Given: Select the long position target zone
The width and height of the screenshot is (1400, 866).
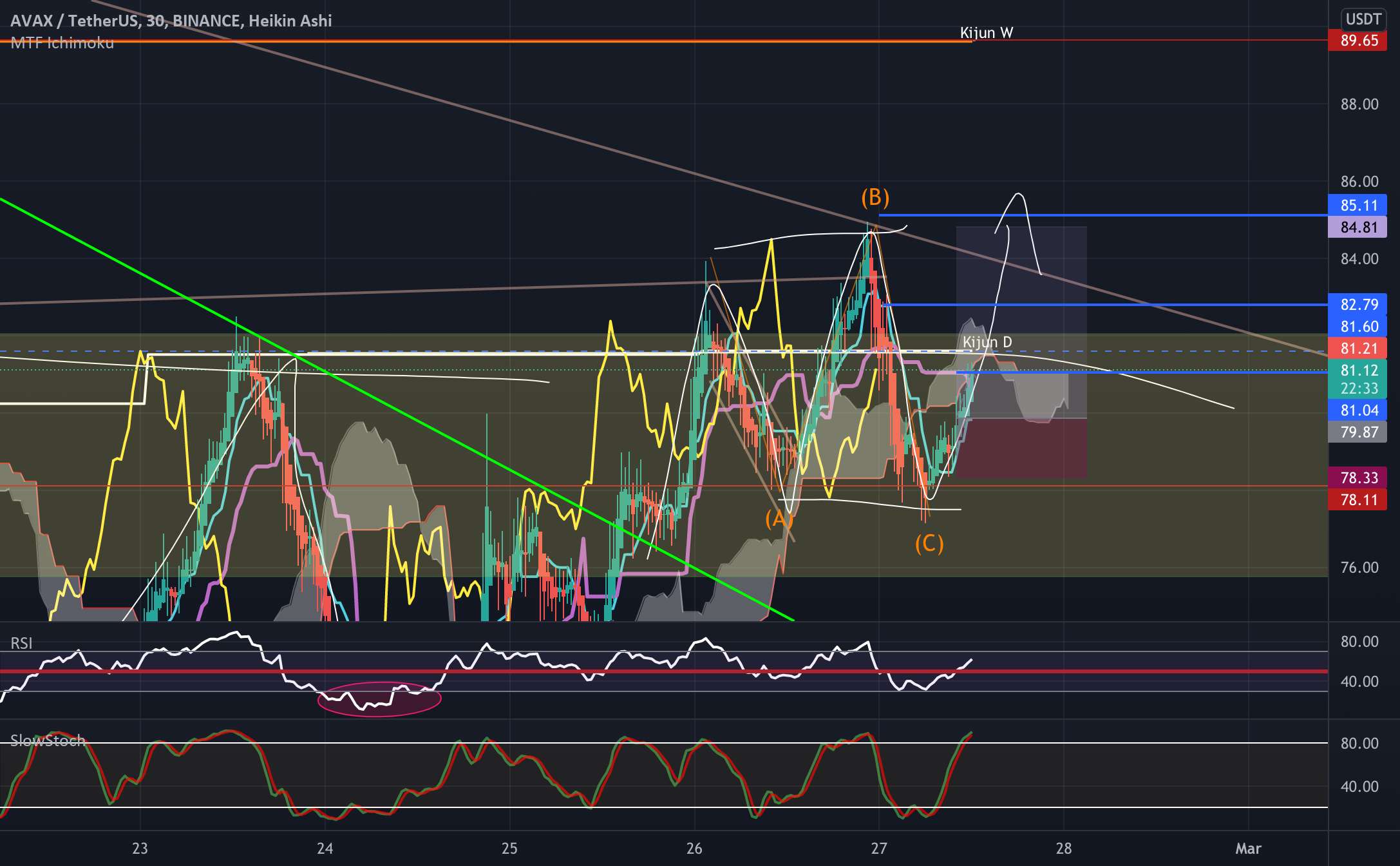Looking at the screenshot, I should click(1021, 323).
